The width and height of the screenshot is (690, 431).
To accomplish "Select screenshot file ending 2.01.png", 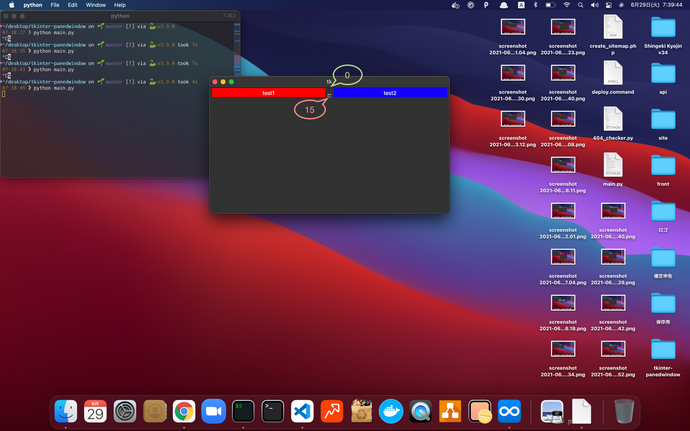I will [x=563, y=220].
